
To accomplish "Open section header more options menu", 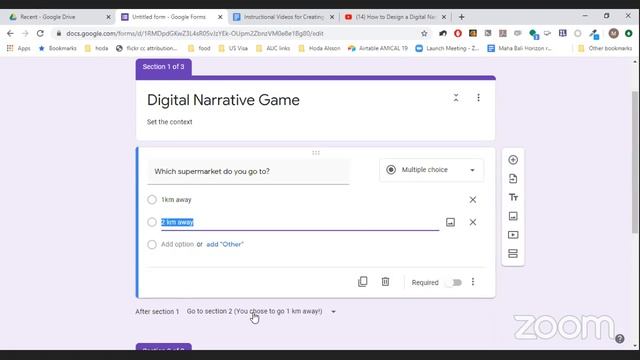I will [478, 98].
